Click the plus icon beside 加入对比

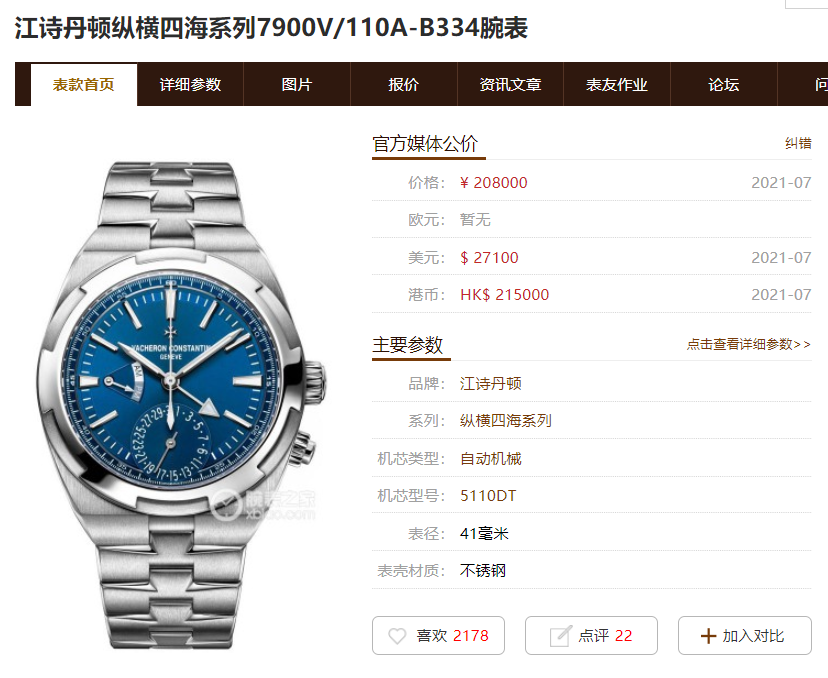708,636
